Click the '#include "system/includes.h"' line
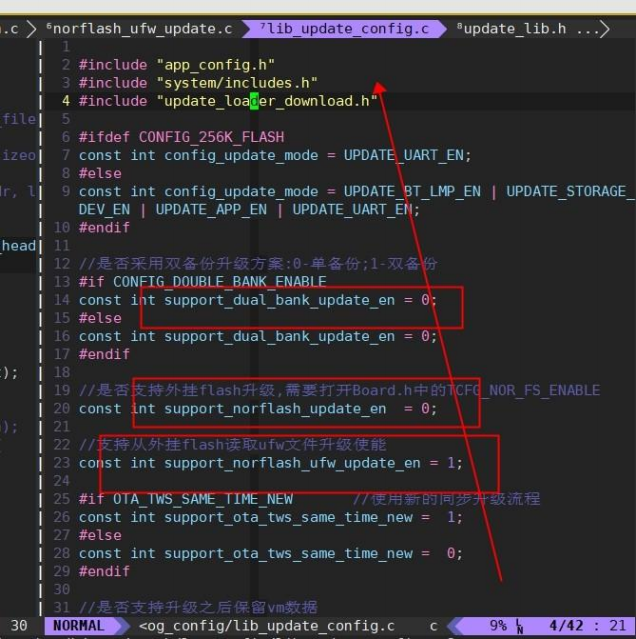Screen dimensions: 636x639 198,83
